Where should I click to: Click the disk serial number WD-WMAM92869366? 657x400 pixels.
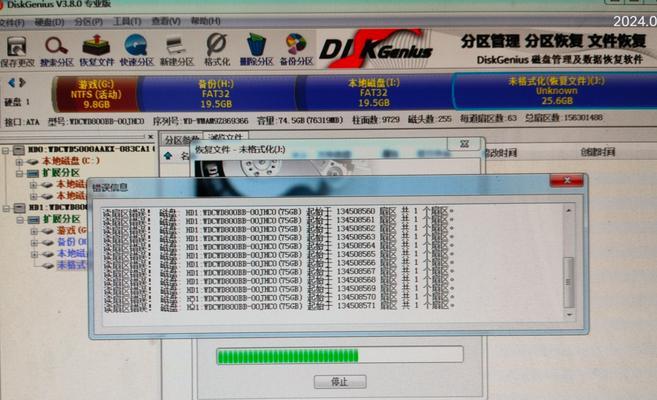tap(215, 121)
